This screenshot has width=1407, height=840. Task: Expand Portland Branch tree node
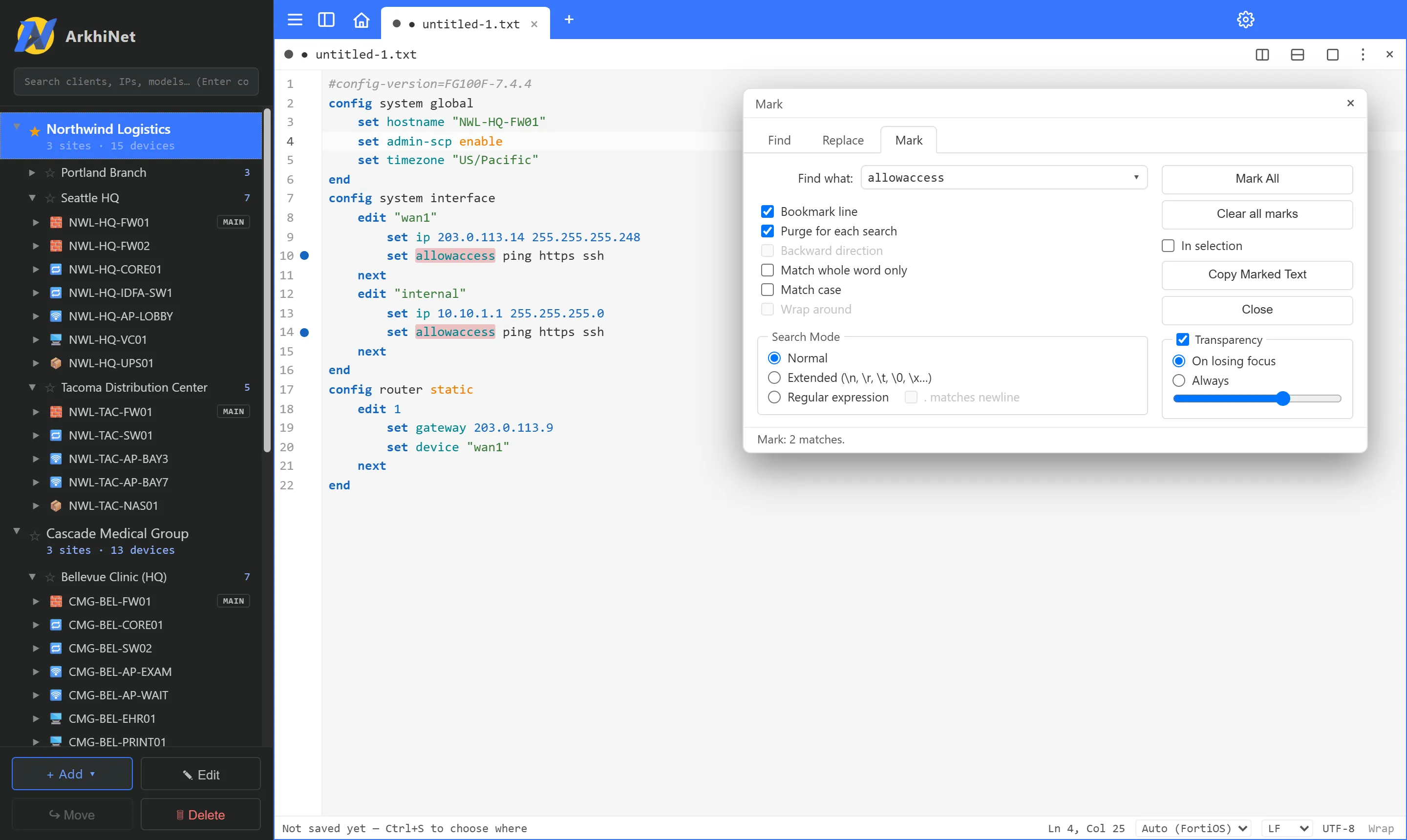[x=32, y=173]
